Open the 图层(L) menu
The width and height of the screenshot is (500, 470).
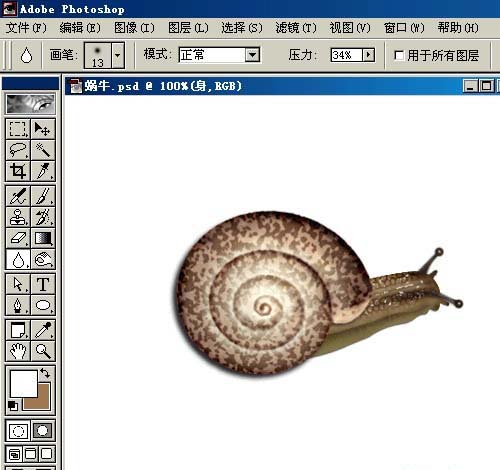point(188,28)
